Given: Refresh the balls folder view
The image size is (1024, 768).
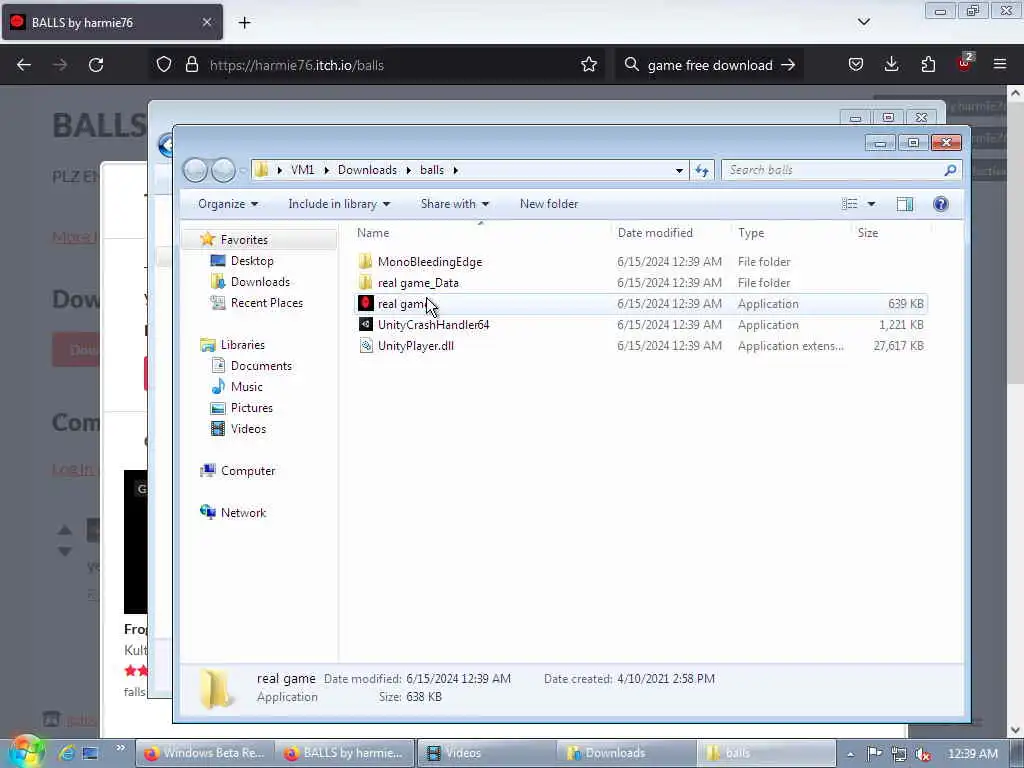Looking at the screenshot, I should click(x=702, y=170).
